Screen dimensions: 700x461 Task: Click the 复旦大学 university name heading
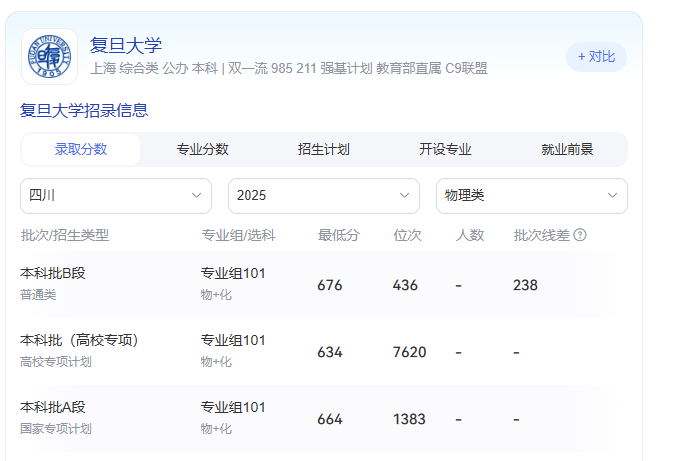click(126, 45)
